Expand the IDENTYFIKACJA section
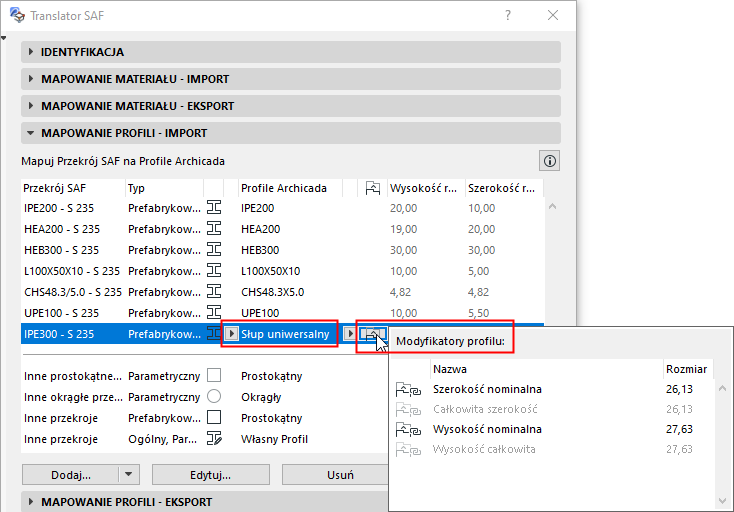 291,52
